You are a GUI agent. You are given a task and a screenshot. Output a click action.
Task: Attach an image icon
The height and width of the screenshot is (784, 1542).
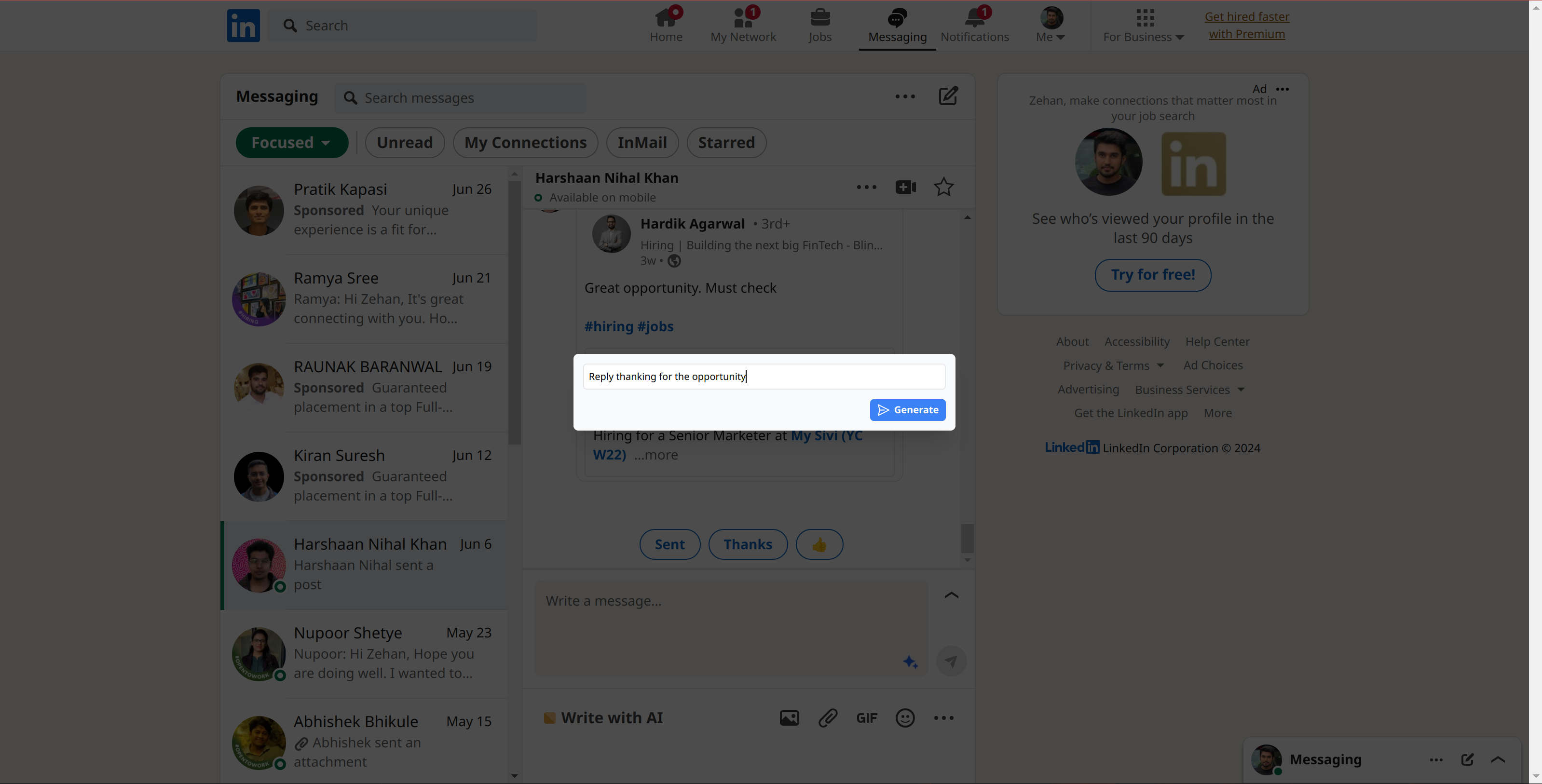click(790, 717)
